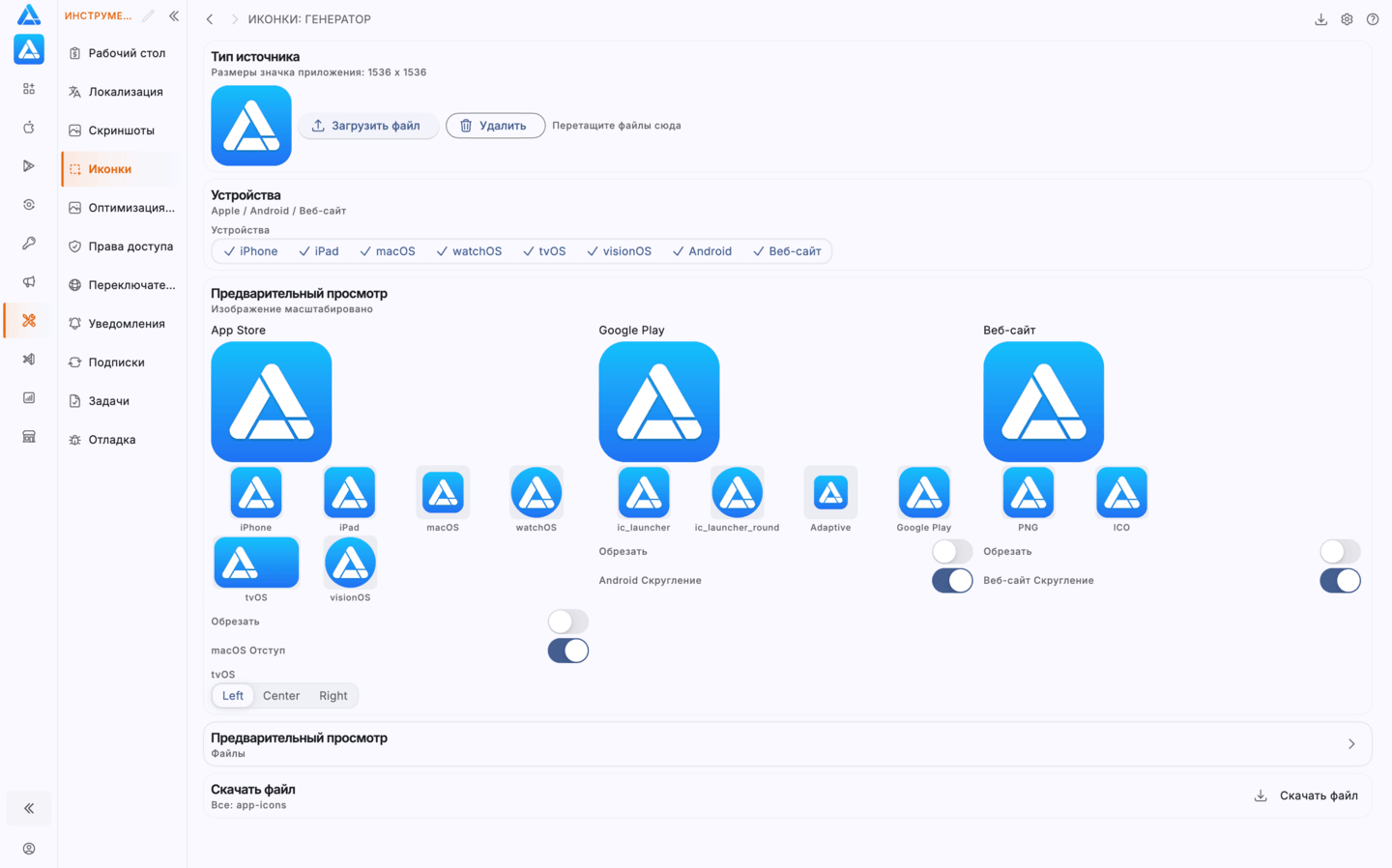Click the megaphone icon in left rail

[29, 282]
